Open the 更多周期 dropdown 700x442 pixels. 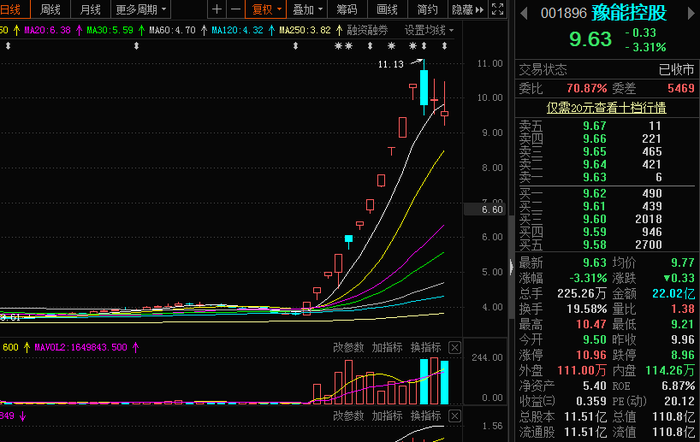point(141,9)
